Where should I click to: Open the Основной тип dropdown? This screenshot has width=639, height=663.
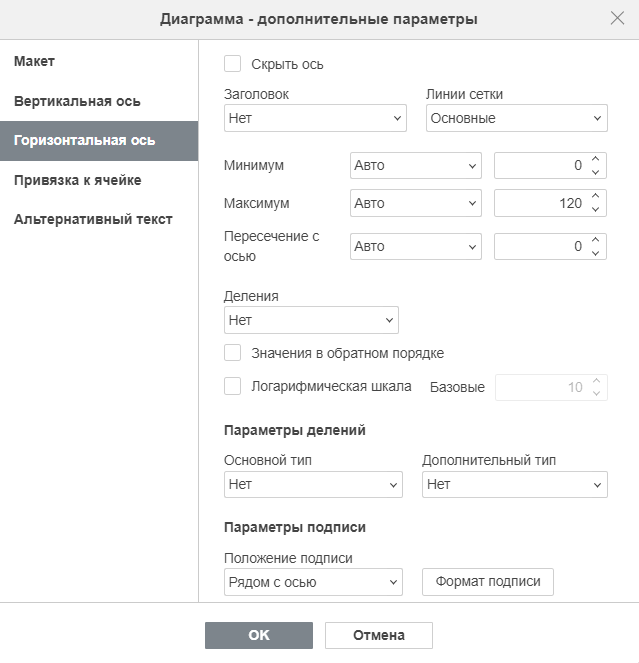[x=313, y=484]
